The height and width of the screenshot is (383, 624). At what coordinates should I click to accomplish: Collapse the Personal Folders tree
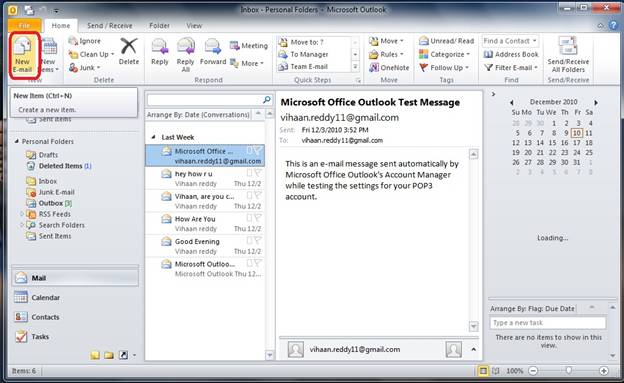click(17, 141)
